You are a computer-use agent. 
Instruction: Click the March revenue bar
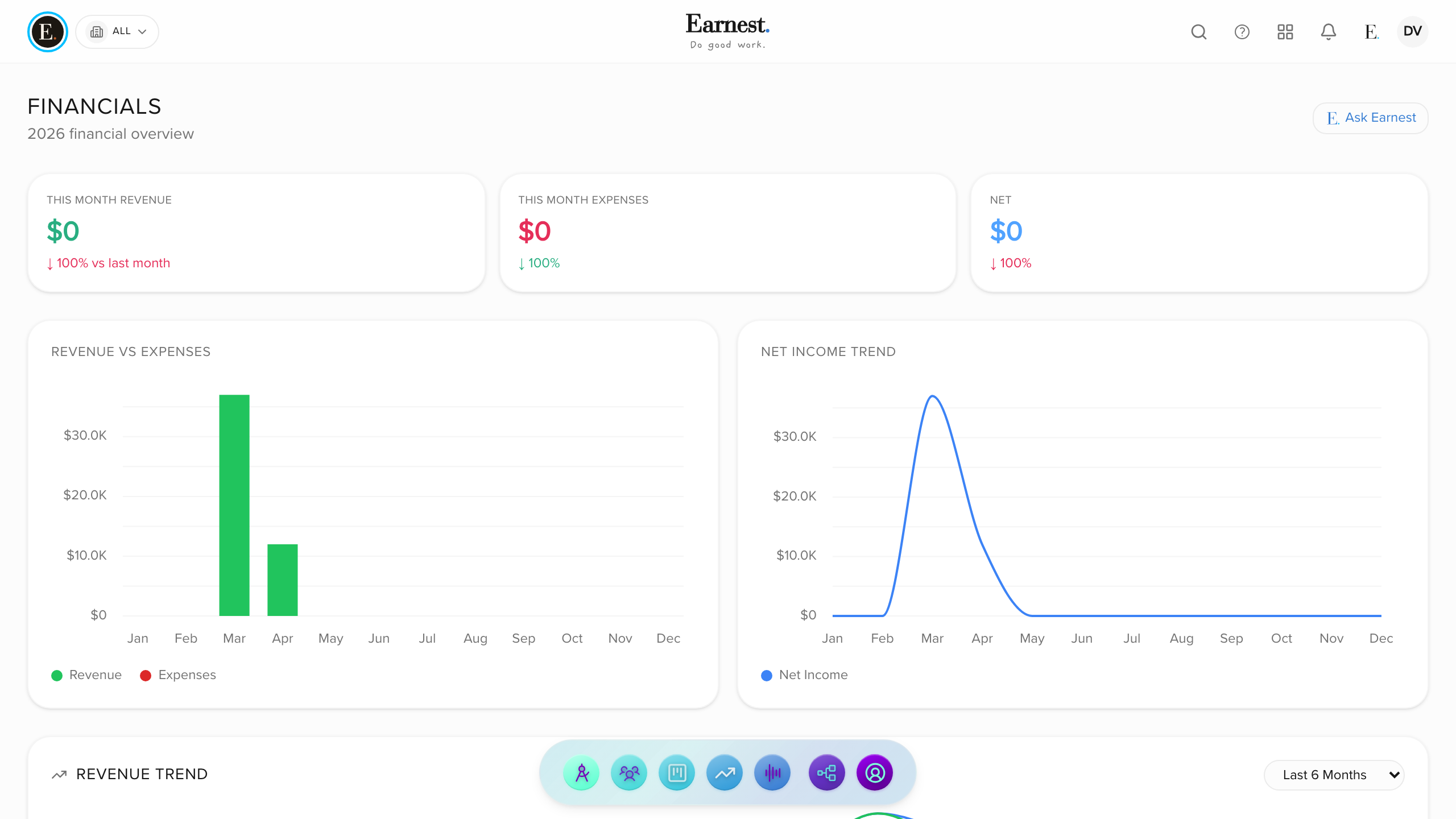[234, 505]
